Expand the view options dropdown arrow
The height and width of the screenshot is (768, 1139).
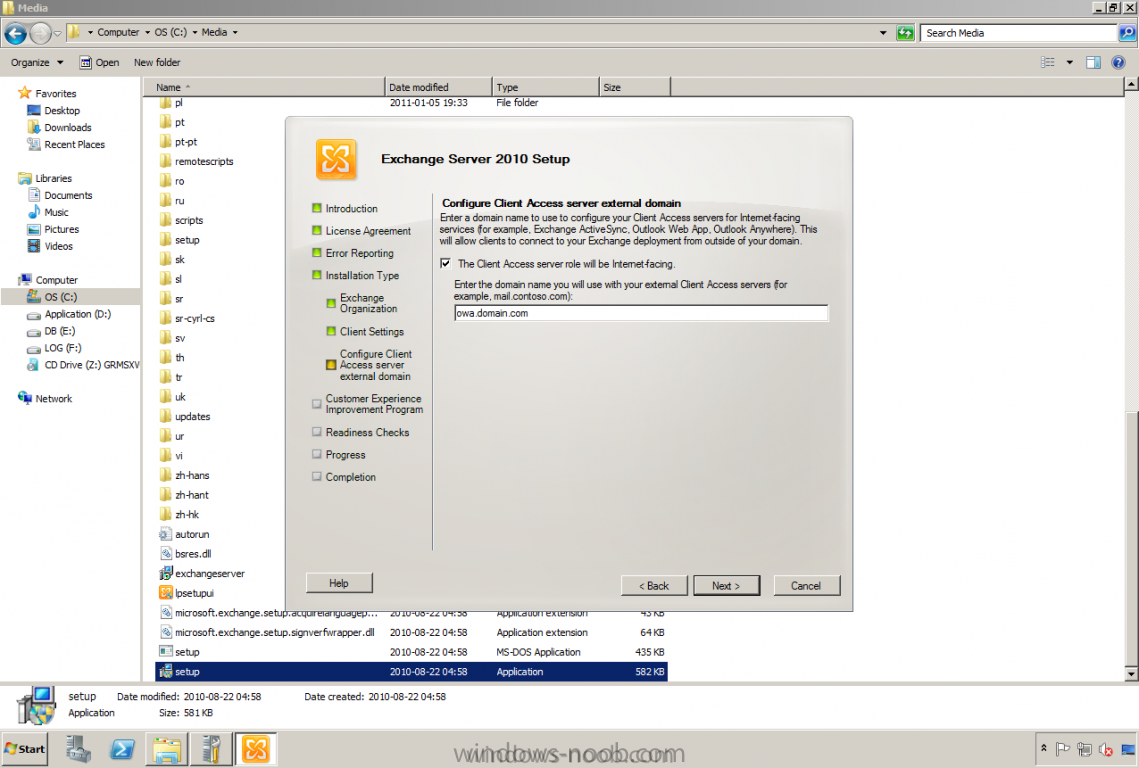(x=1069, y=62)
